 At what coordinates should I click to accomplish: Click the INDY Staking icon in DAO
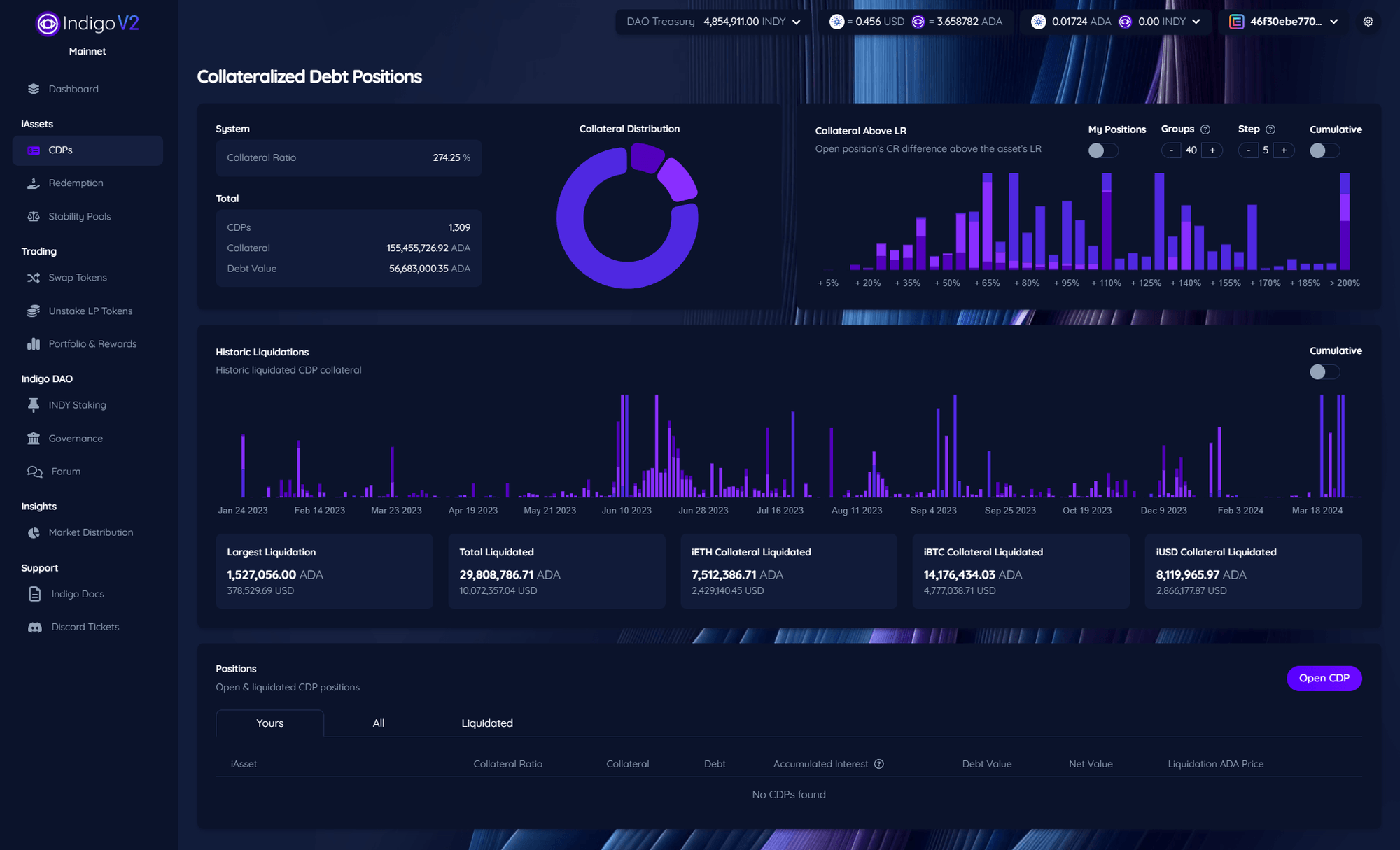click(33, 405)
